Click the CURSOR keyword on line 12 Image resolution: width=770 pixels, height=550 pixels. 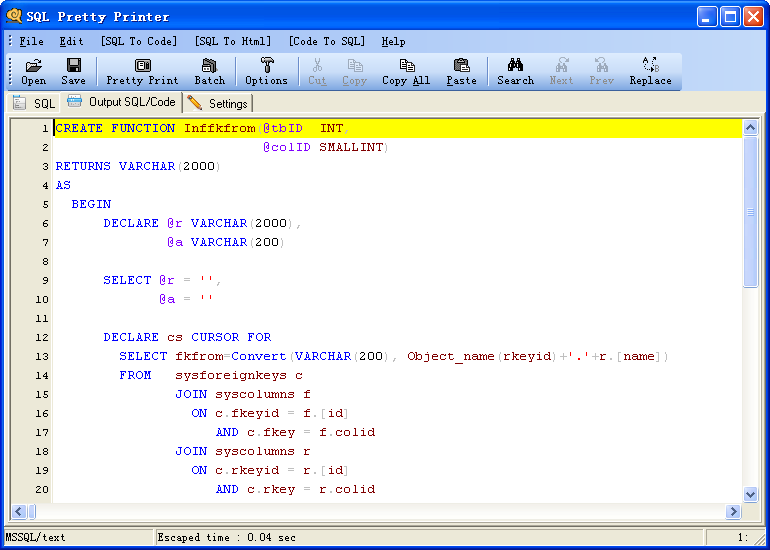click(x=215, y=337)
